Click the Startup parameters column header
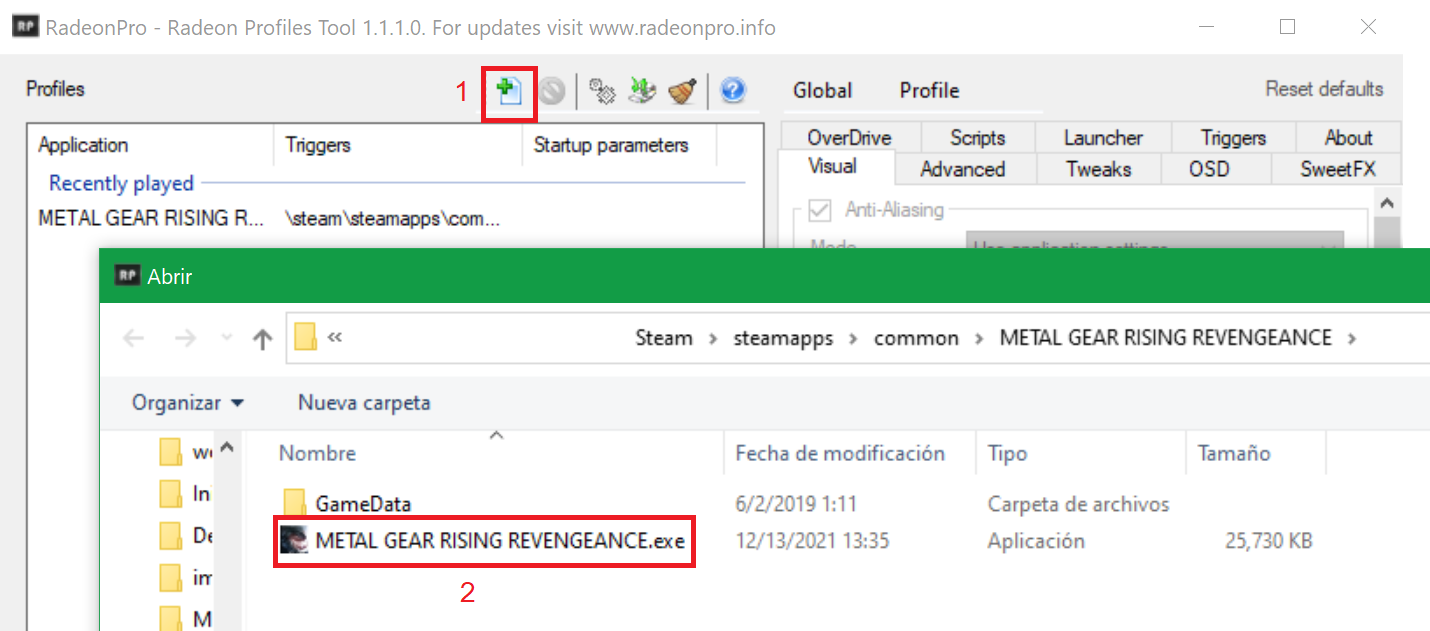 pos(620,145)
